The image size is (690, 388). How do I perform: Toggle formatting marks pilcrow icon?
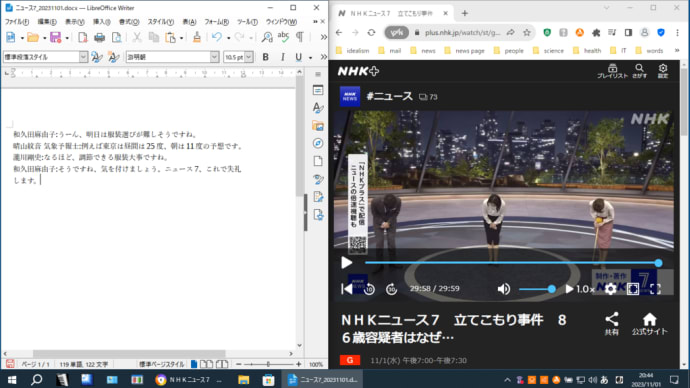(x=300, y=37)
